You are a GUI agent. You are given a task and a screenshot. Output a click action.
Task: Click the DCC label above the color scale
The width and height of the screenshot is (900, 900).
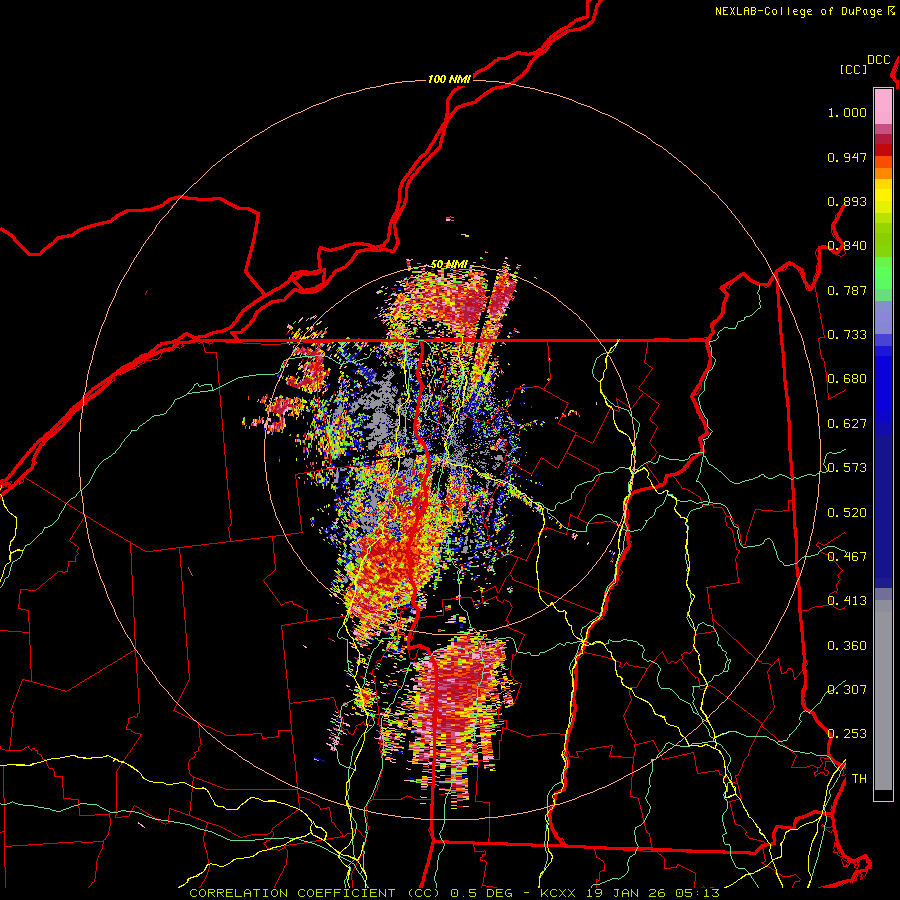click(x=878, y=60)
